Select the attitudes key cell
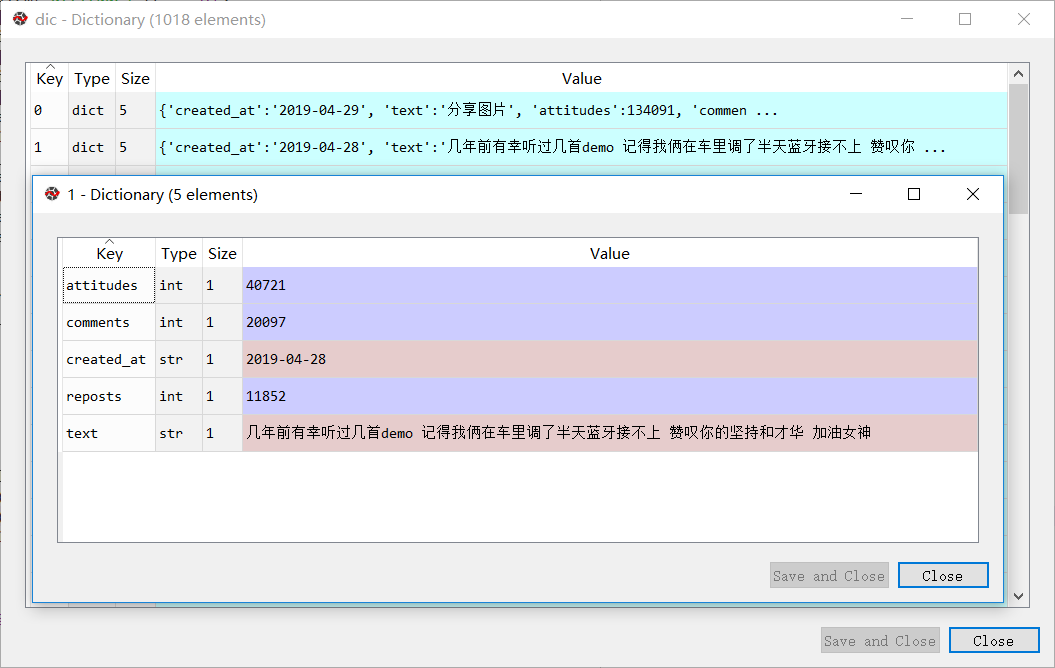 tap(109, 285)
